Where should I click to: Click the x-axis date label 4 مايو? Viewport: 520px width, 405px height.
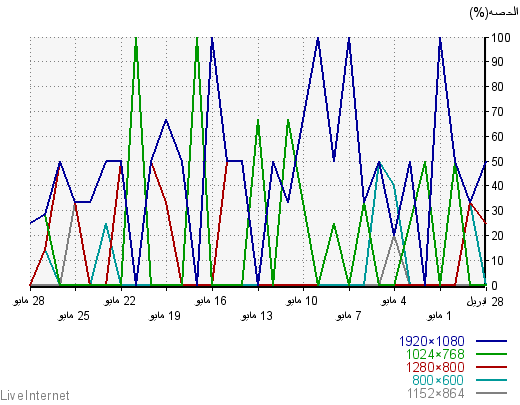[394, 301]
